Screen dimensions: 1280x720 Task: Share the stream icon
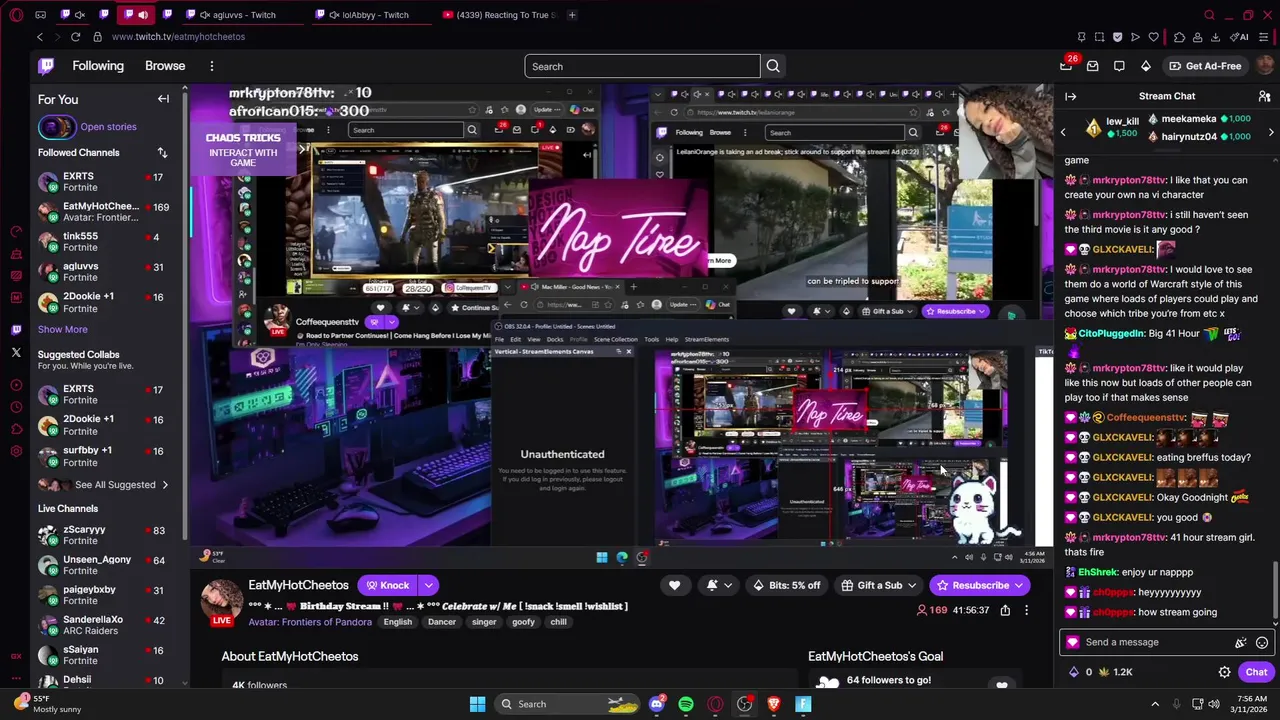[x=1005, y=610]
